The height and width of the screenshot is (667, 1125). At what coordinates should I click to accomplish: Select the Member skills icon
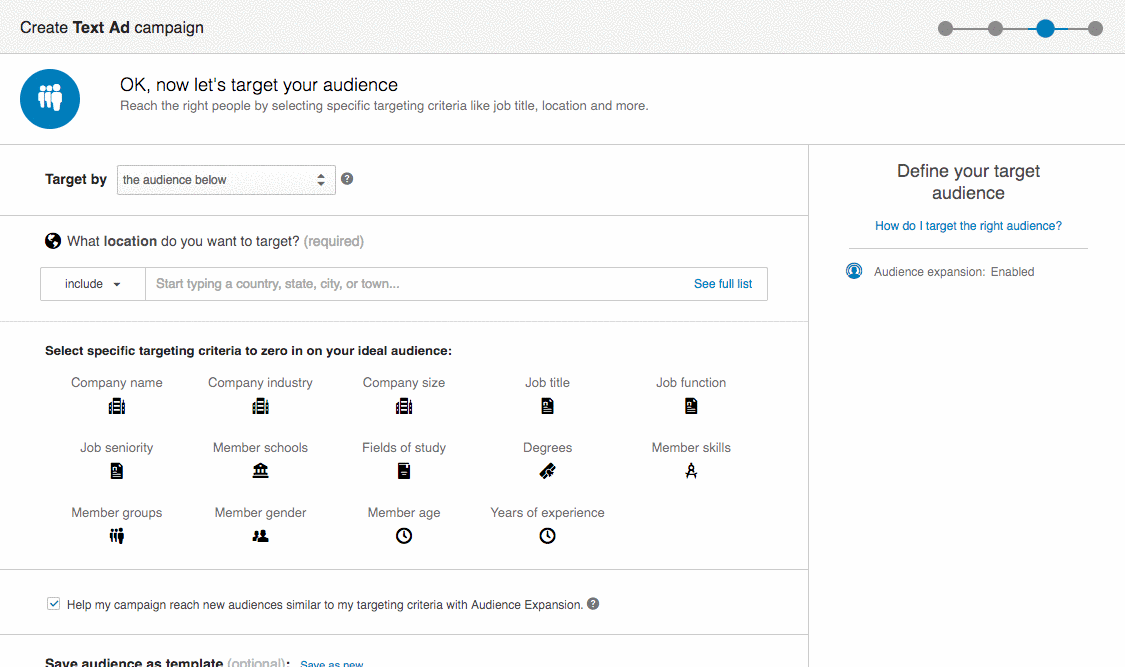coord(691,471)
